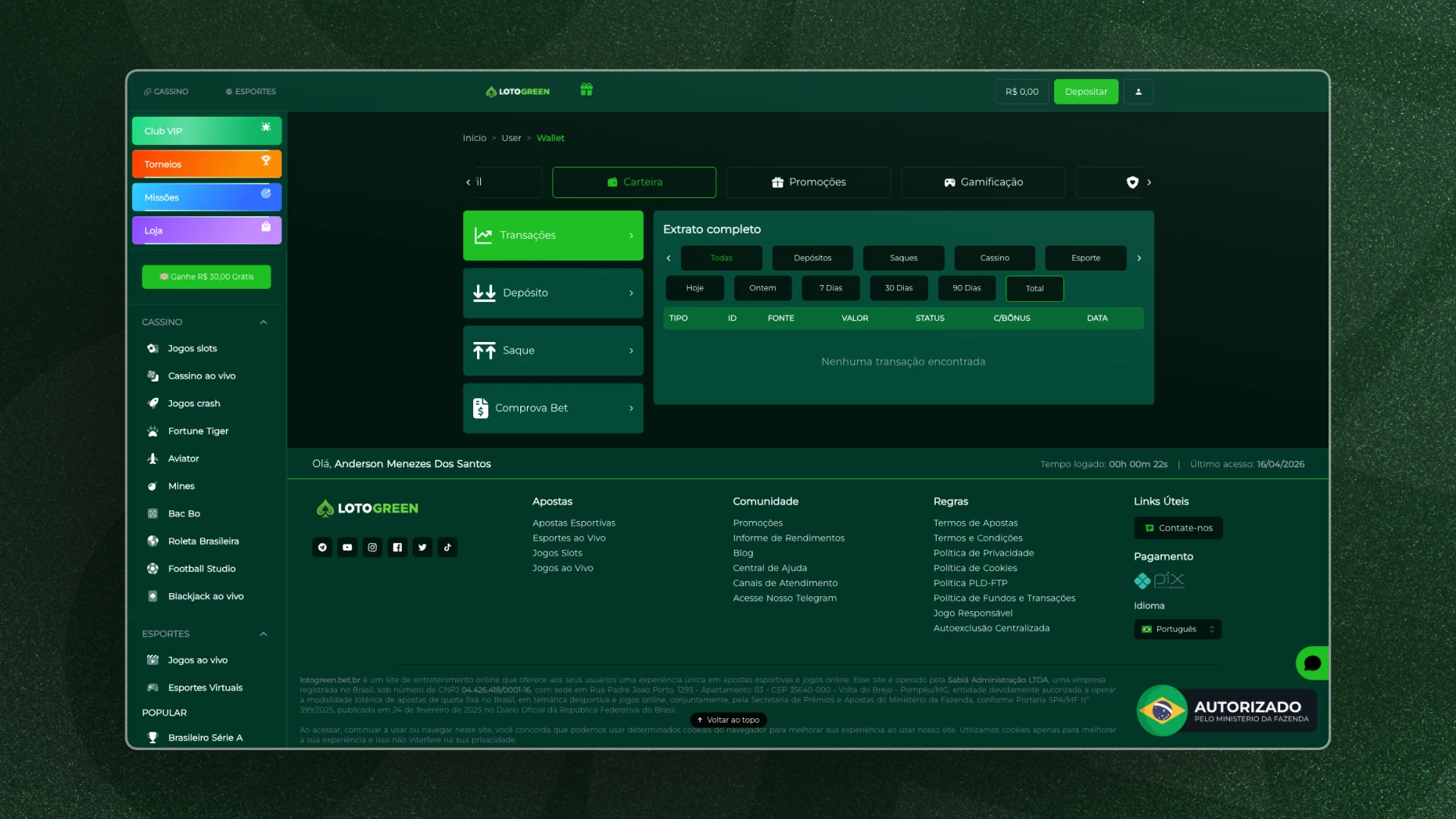Filter transactions by Total period
The width and height of the screenshot is (1456, 819).
click(1034, 288)
